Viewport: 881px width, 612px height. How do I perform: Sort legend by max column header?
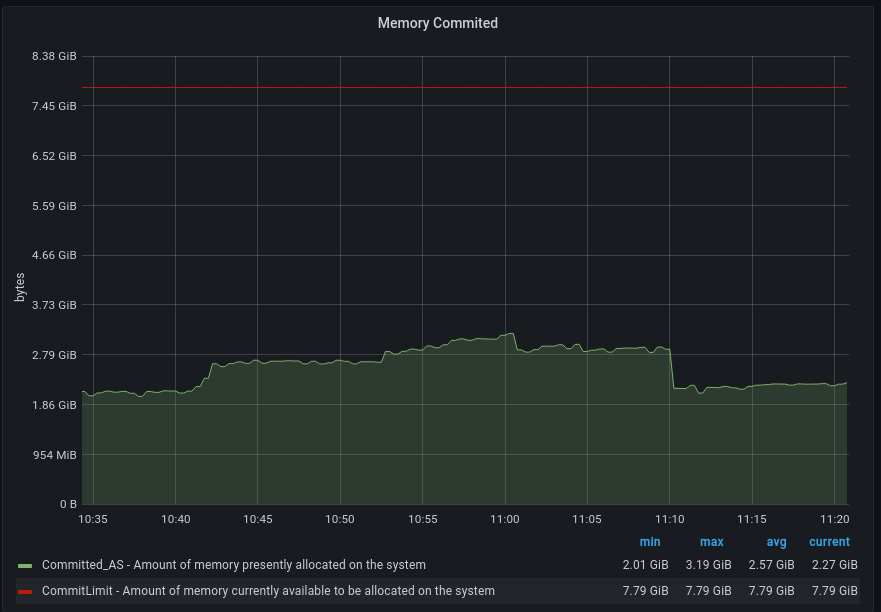click(x=711, y=542)
